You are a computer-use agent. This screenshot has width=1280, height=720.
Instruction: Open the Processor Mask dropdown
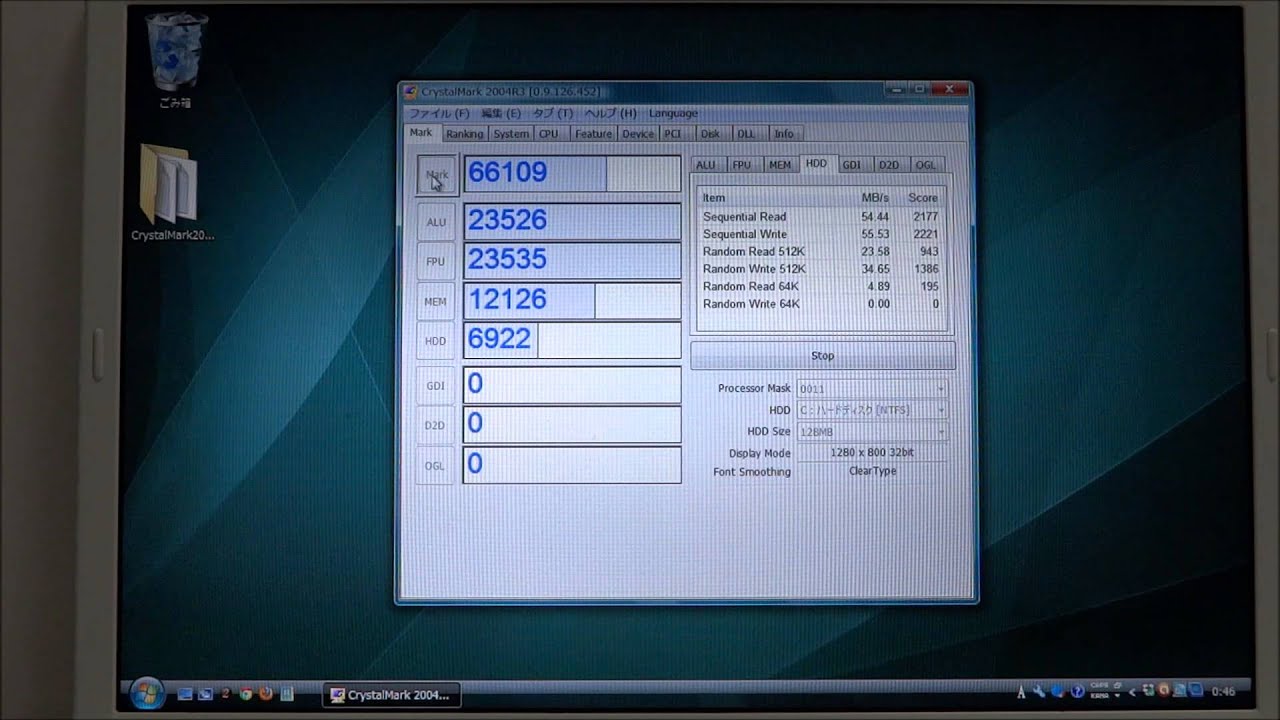tap(872, 388)
